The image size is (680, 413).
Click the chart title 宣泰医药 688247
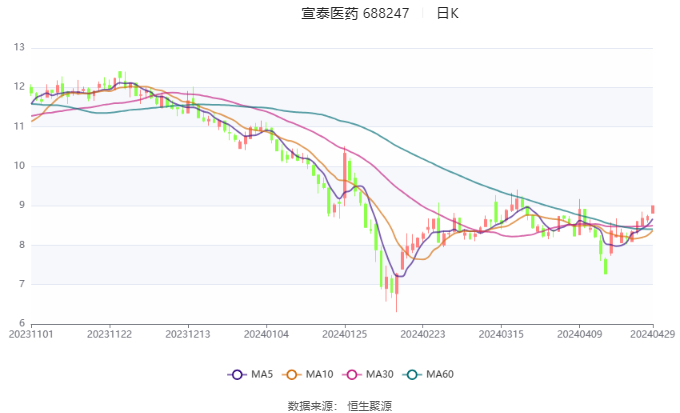click(x=355, y=13)
